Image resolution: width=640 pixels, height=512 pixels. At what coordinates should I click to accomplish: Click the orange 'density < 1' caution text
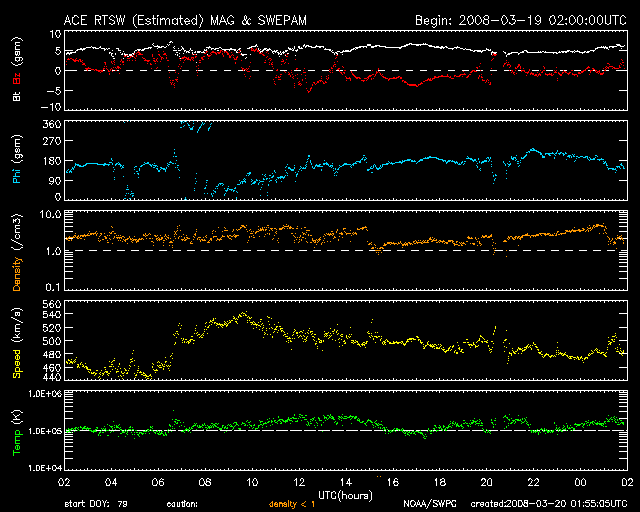tap(292, 505)
